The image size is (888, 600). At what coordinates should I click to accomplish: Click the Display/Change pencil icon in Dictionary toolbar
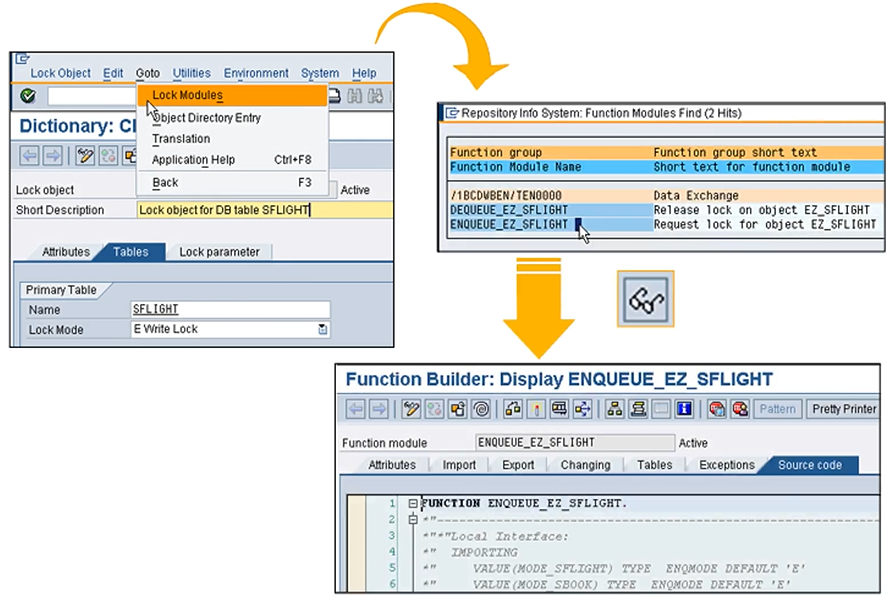tap(85, 155)
